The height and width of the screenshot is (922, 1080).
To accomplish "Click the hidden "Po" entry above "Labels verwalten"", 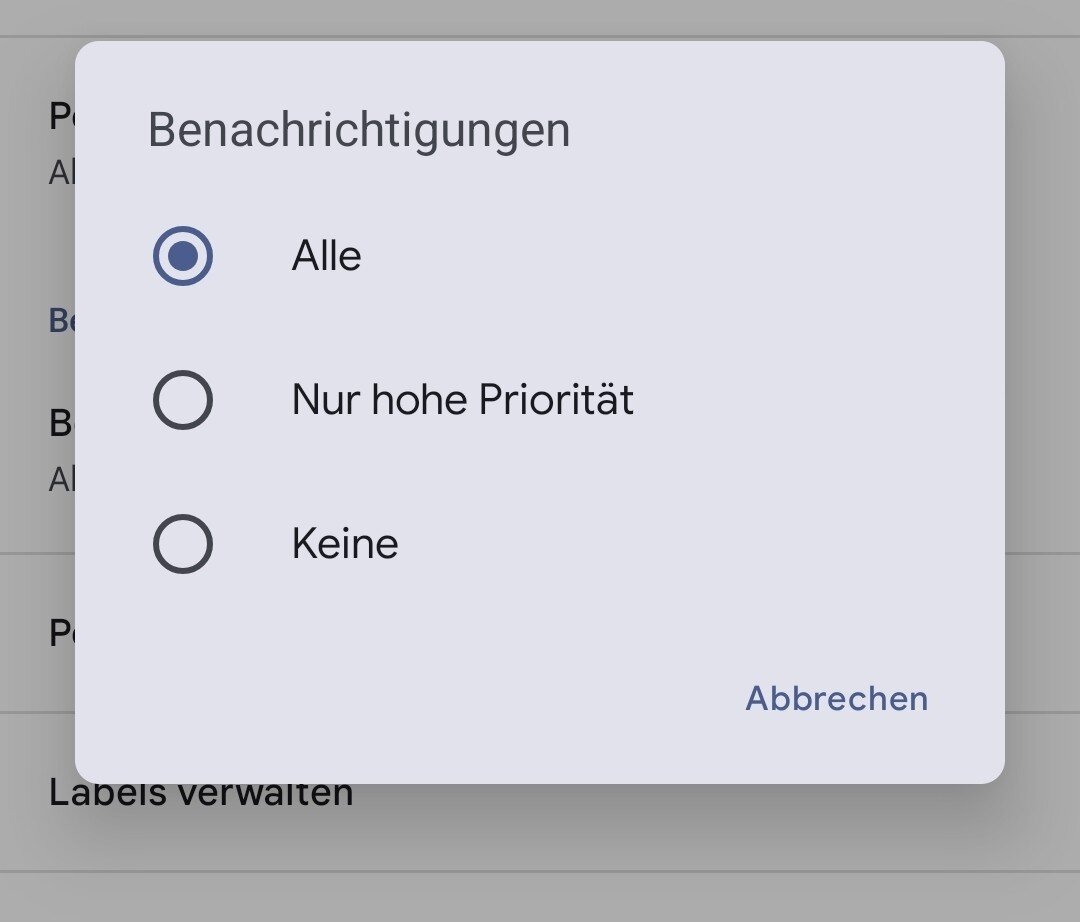I will coord(61,633).
